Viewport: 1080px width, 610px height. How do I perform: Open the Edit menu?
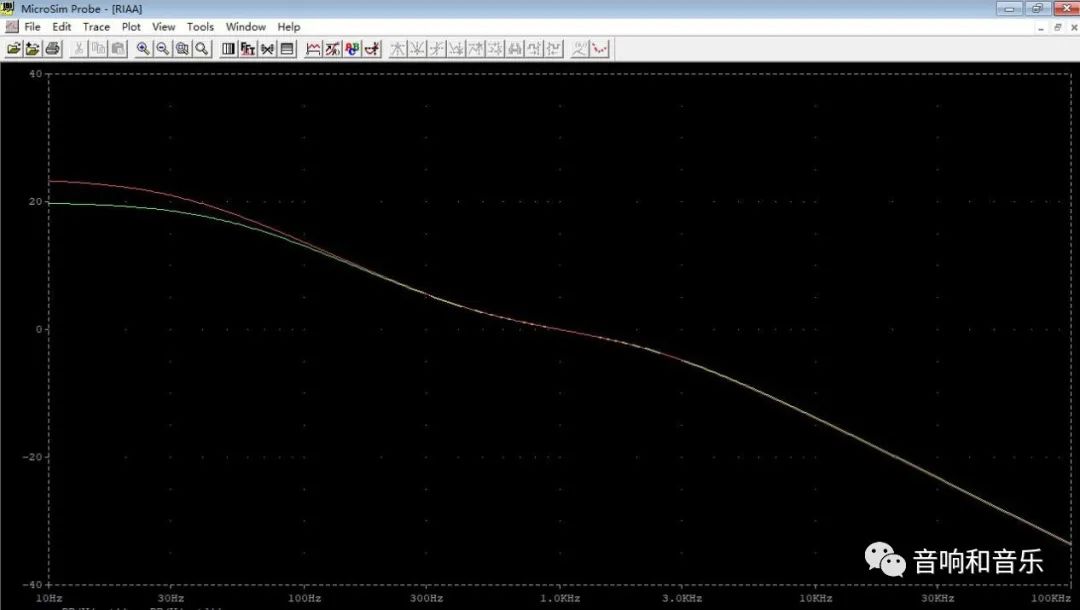pos(61,27)
